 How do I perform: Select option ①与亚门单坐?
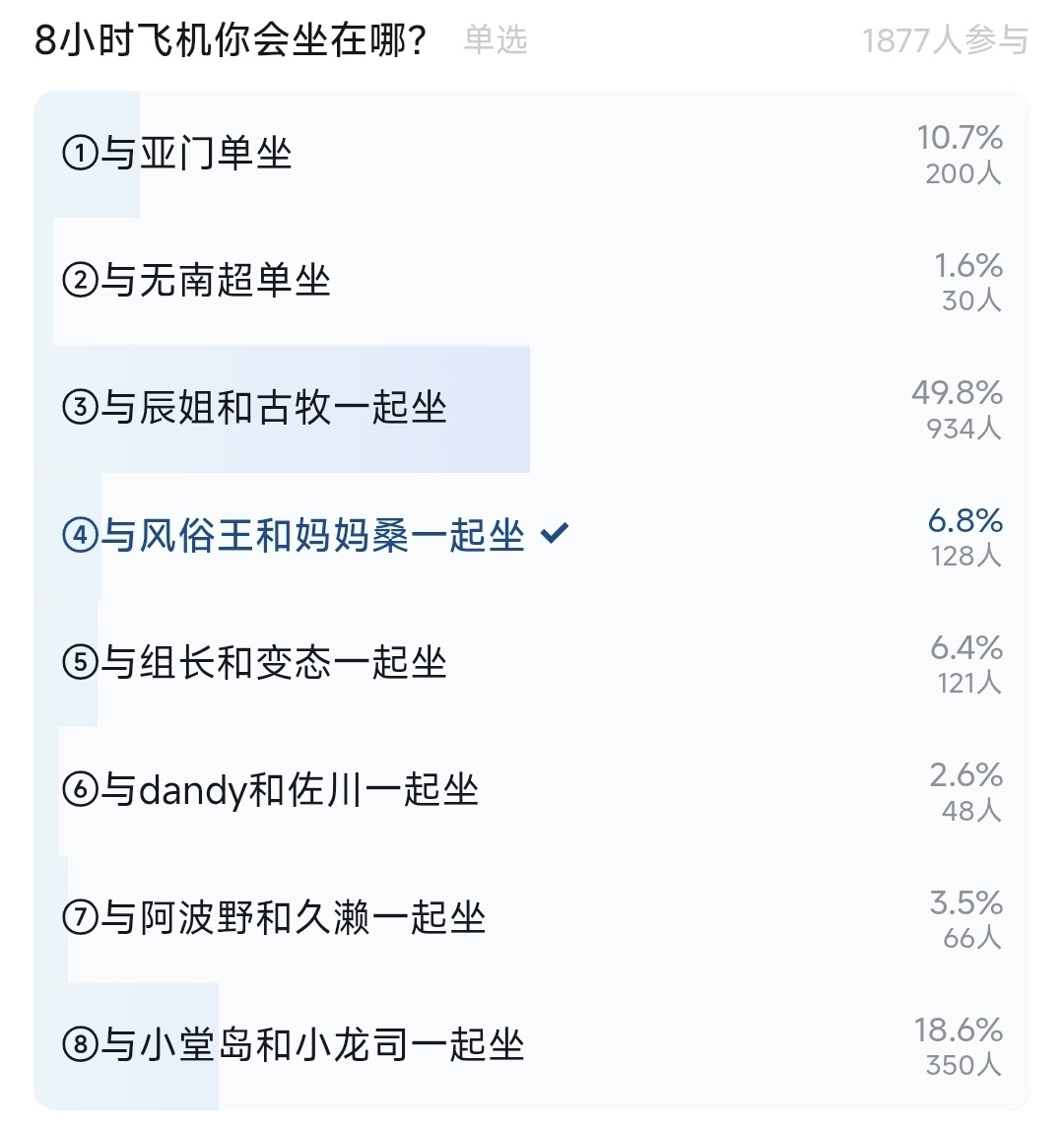(177, 154)
